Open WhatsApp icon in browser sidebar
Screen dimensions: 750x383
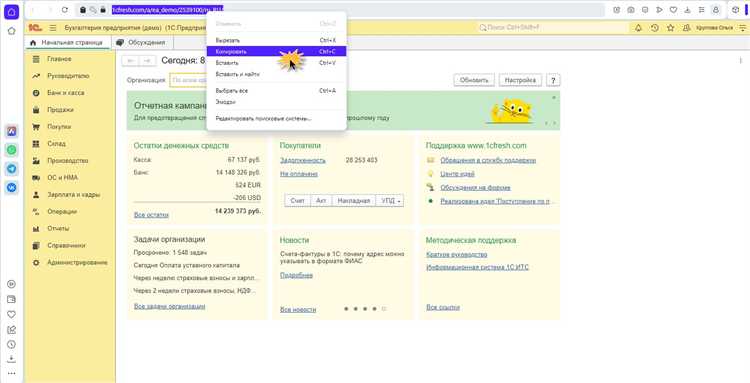click(x=11, y=150)
